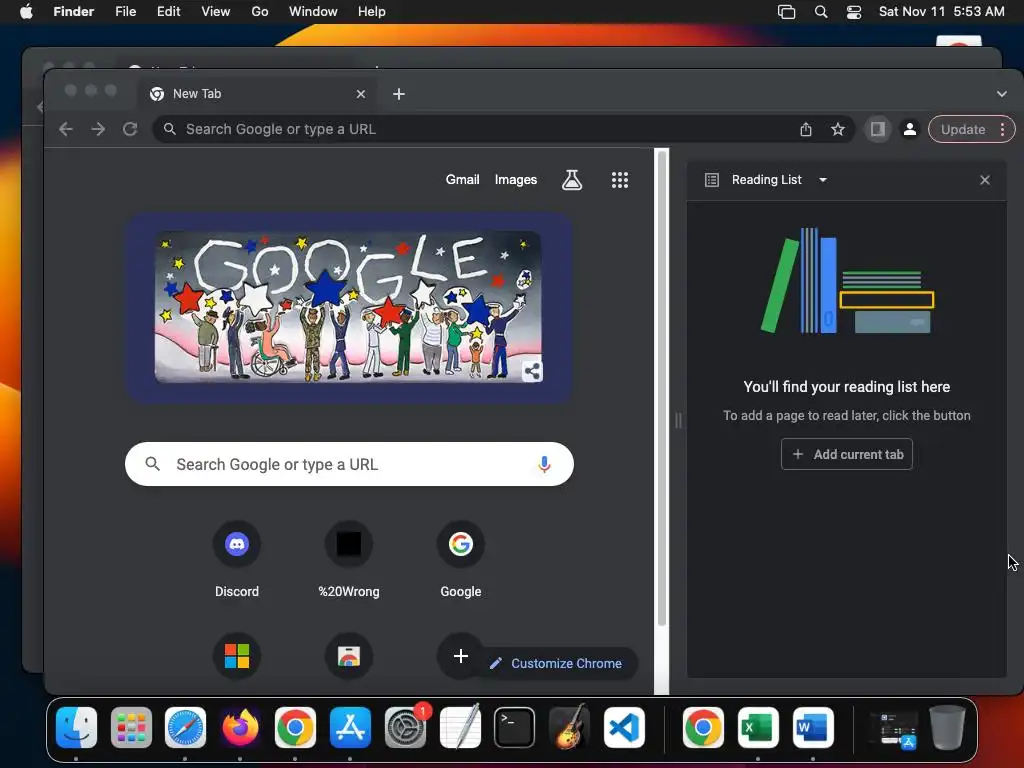
Task: Click the Google search box
Action: (349, 464)
